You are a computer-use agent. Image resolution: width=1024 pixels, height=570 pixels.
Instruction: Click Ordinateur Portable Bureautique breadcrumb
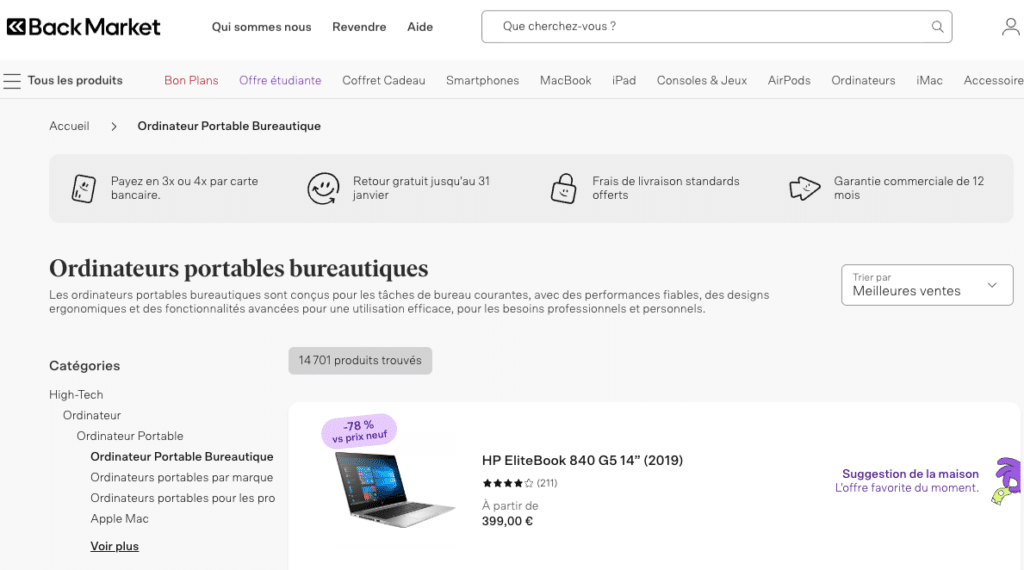click(x=229, y=126)
